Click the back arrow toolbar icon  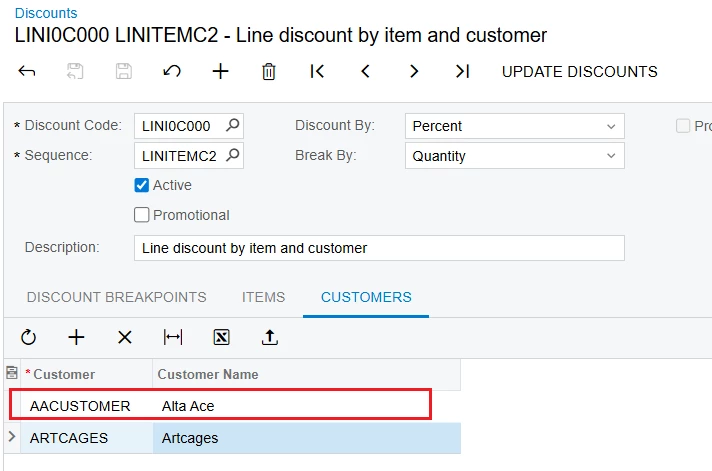[27, 72]
